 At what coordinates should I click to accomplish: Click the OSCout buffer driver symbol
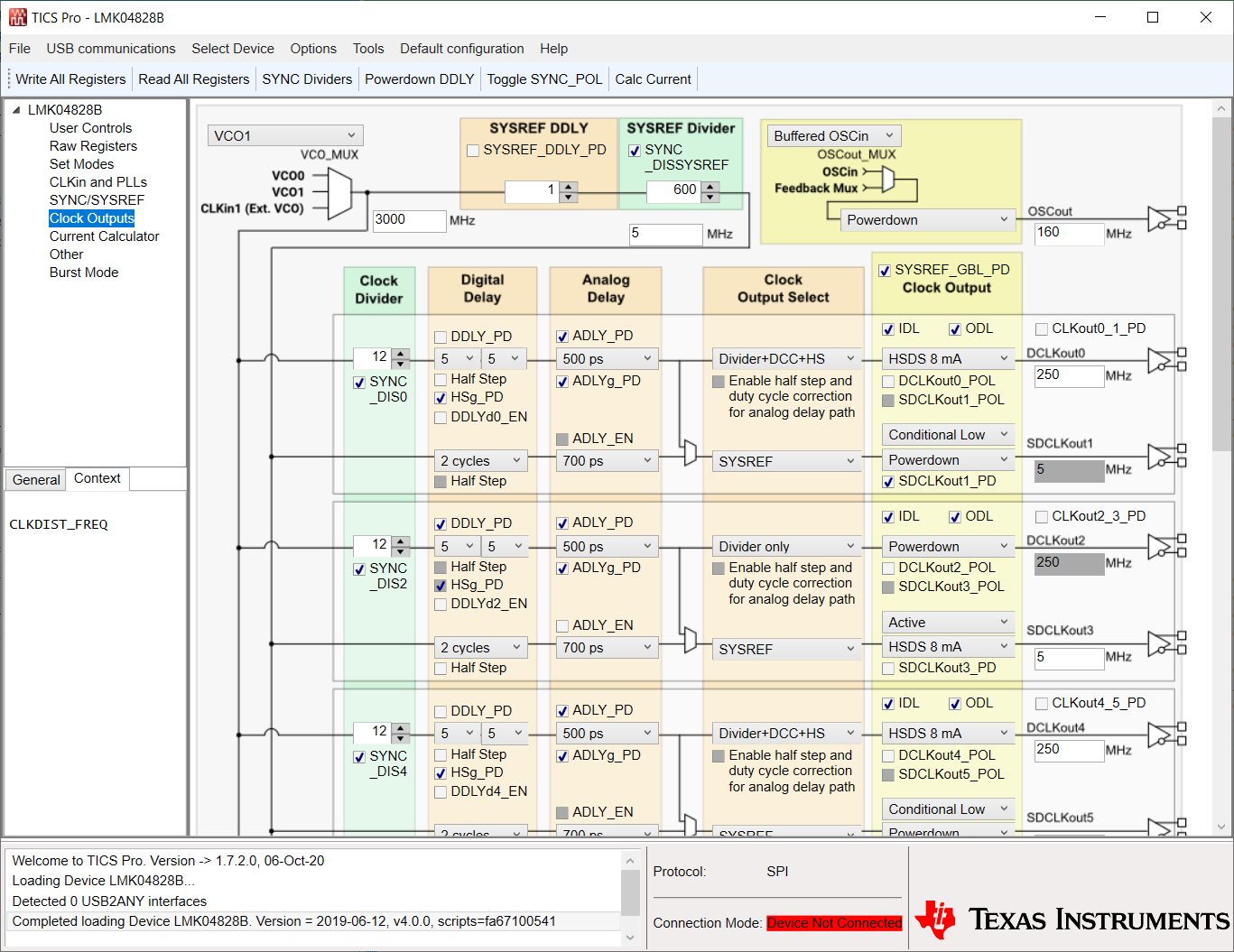click(x=1158, y=218)
